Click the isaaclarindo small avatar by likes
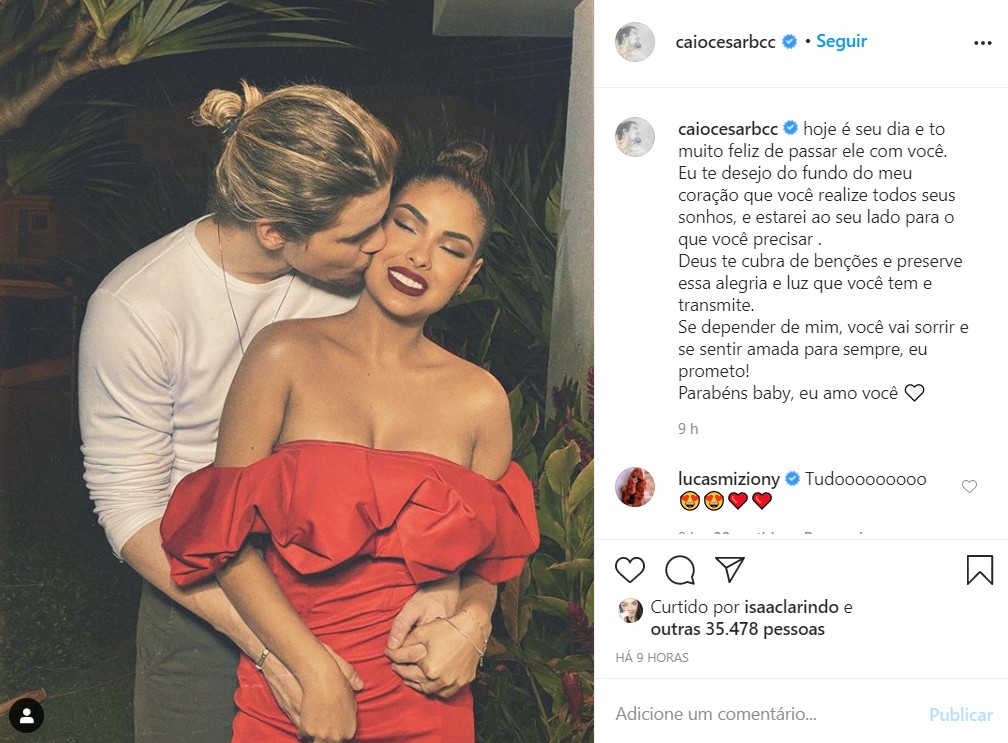Screen dimensions: 1008x743 630,611
